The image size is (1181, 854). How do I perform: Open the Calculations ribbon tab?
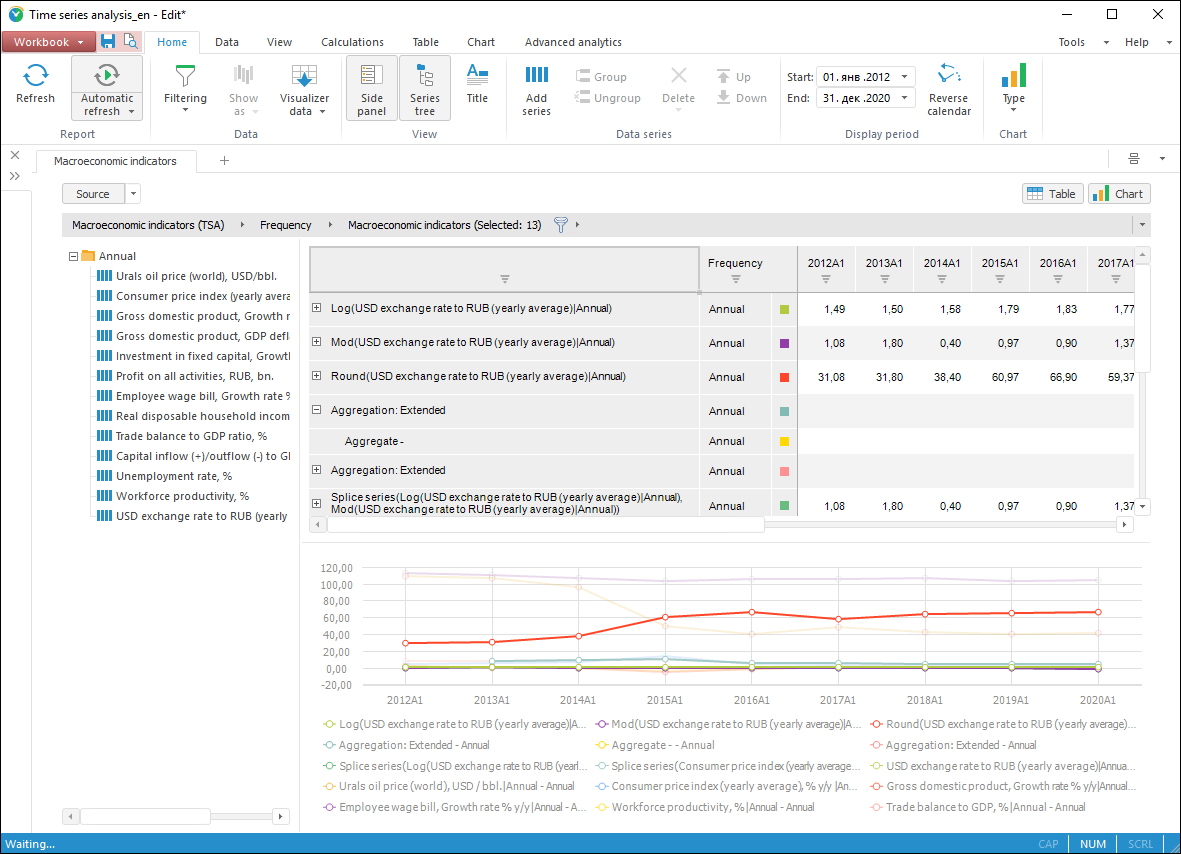[x=352, y=42]
